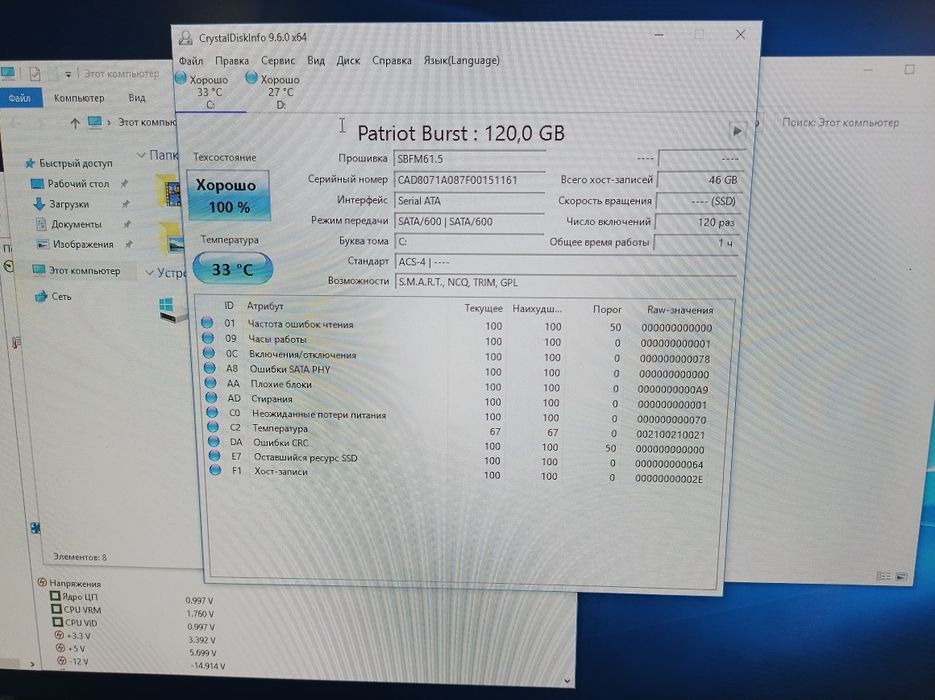Viewport: 935px width, 700px height.
Task: Switch to the D: disk tab at 27 °C
Action: coord(280,91)
